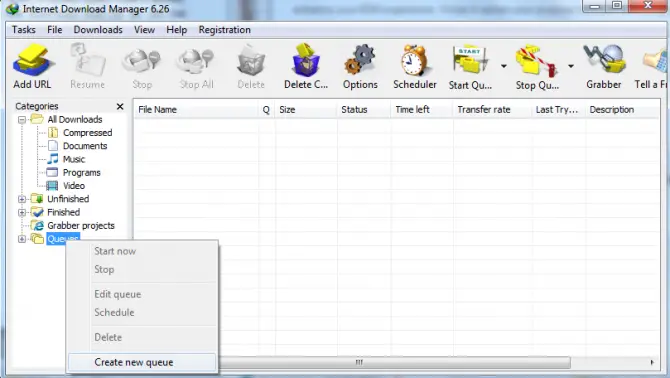Open the Registration menu

pos(224,30)
